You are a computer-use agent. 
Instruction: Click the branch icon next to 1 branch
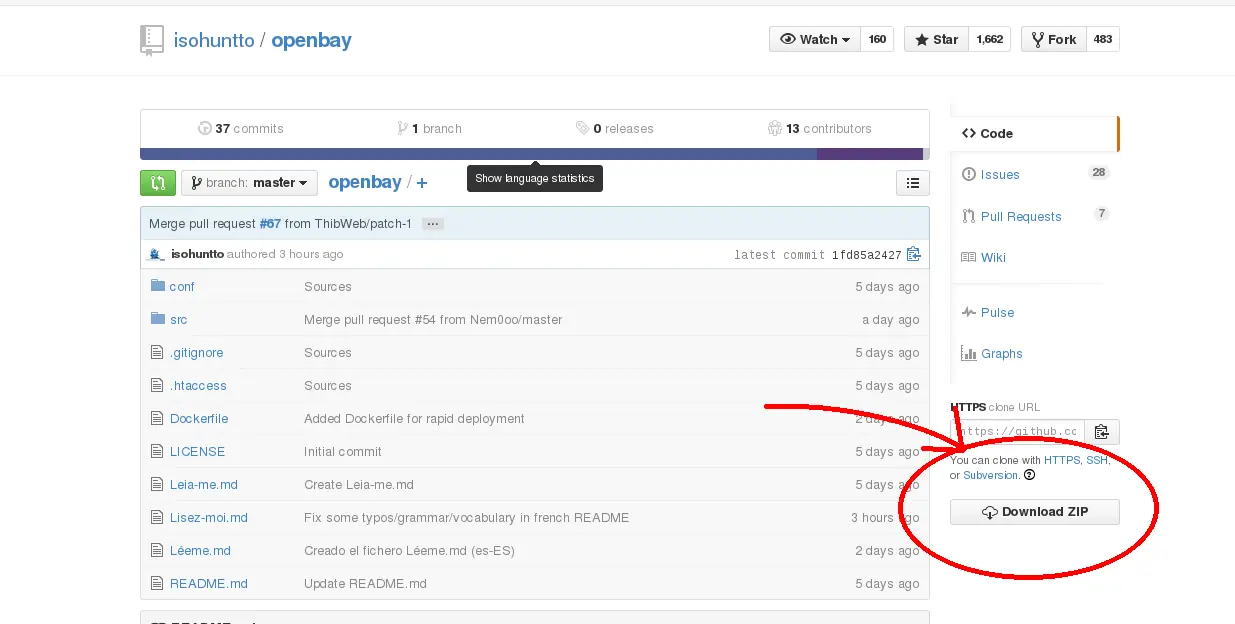pos(404,128)
